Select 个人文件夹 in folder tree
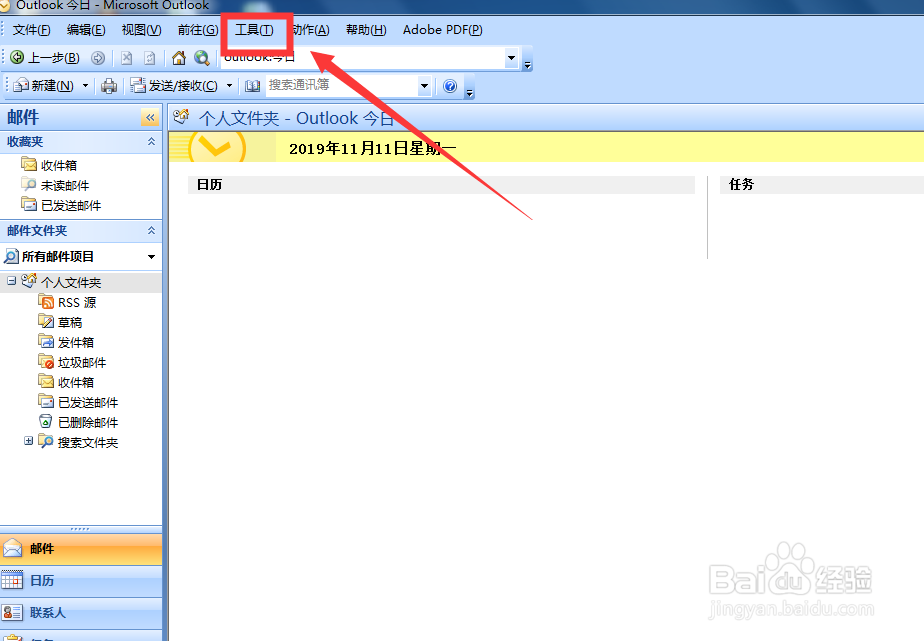The height and width of the screenshot is (641, 924). (71, 282)
